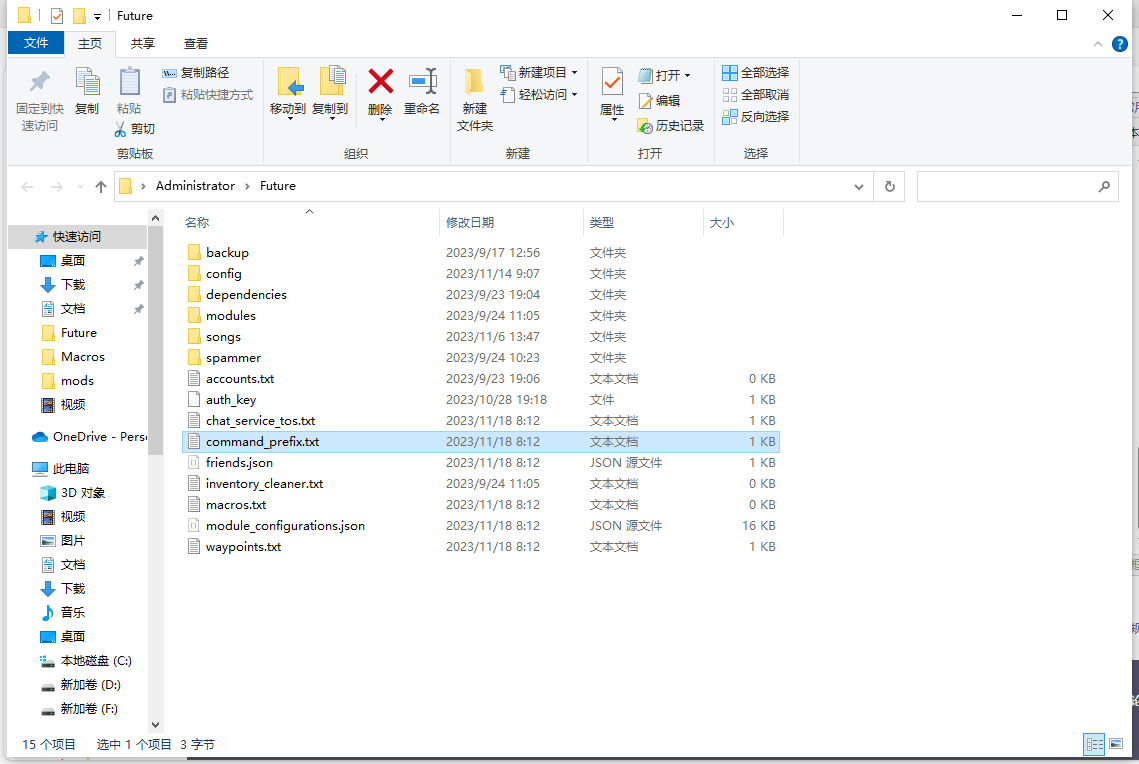Click Copy path (复制路径) button
The width and height of the screenshot is (1139, 764).
[x=196, y=73]
